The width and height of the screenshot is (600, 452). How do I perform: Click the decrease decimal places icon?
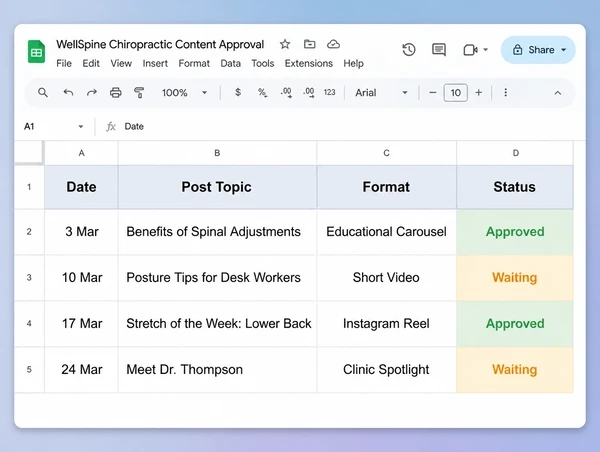coord(286,93)
